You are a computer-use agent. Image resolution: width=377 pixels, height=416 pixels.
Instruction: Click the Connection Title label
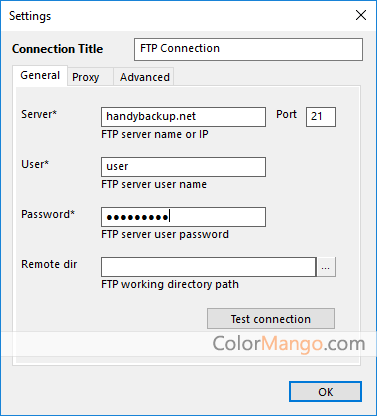[x=57, y=49]
